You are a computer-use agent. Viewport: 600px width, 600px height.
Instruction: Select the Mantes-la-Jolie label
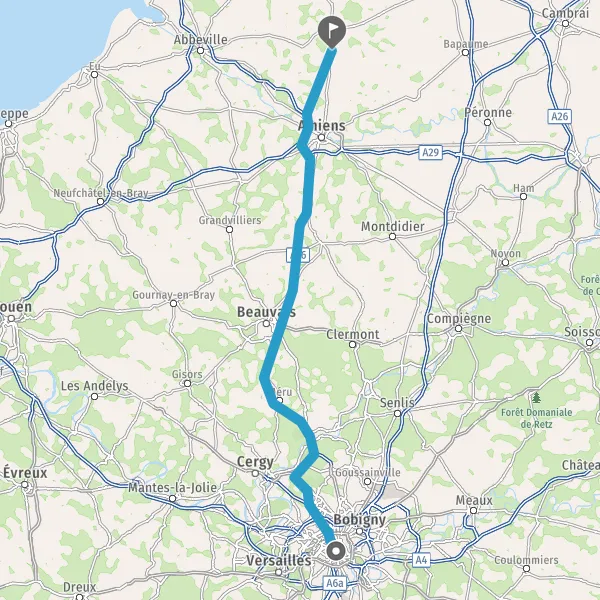172,488
